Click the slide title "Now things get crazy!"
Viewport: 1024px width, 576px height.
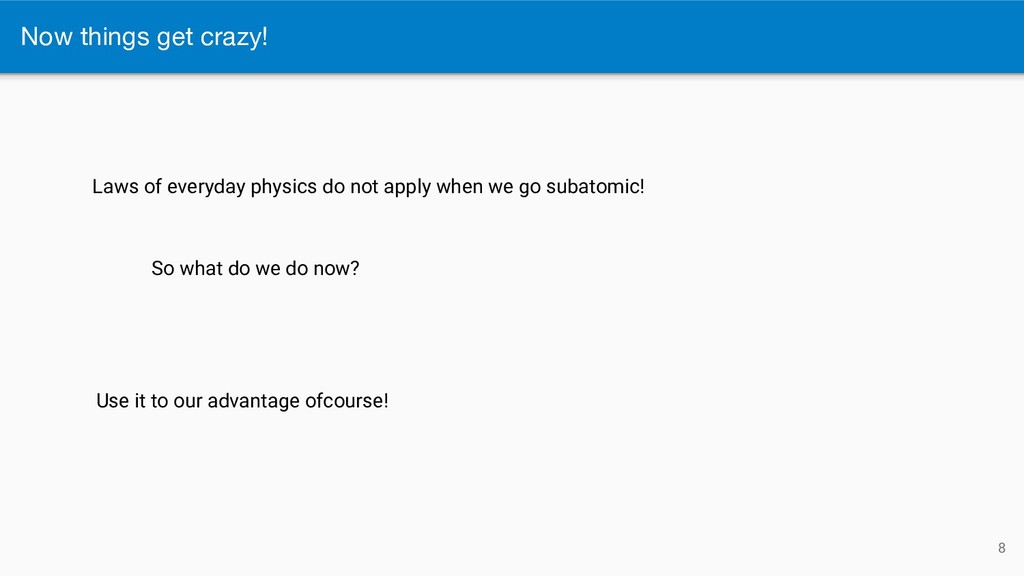(145, 37)
